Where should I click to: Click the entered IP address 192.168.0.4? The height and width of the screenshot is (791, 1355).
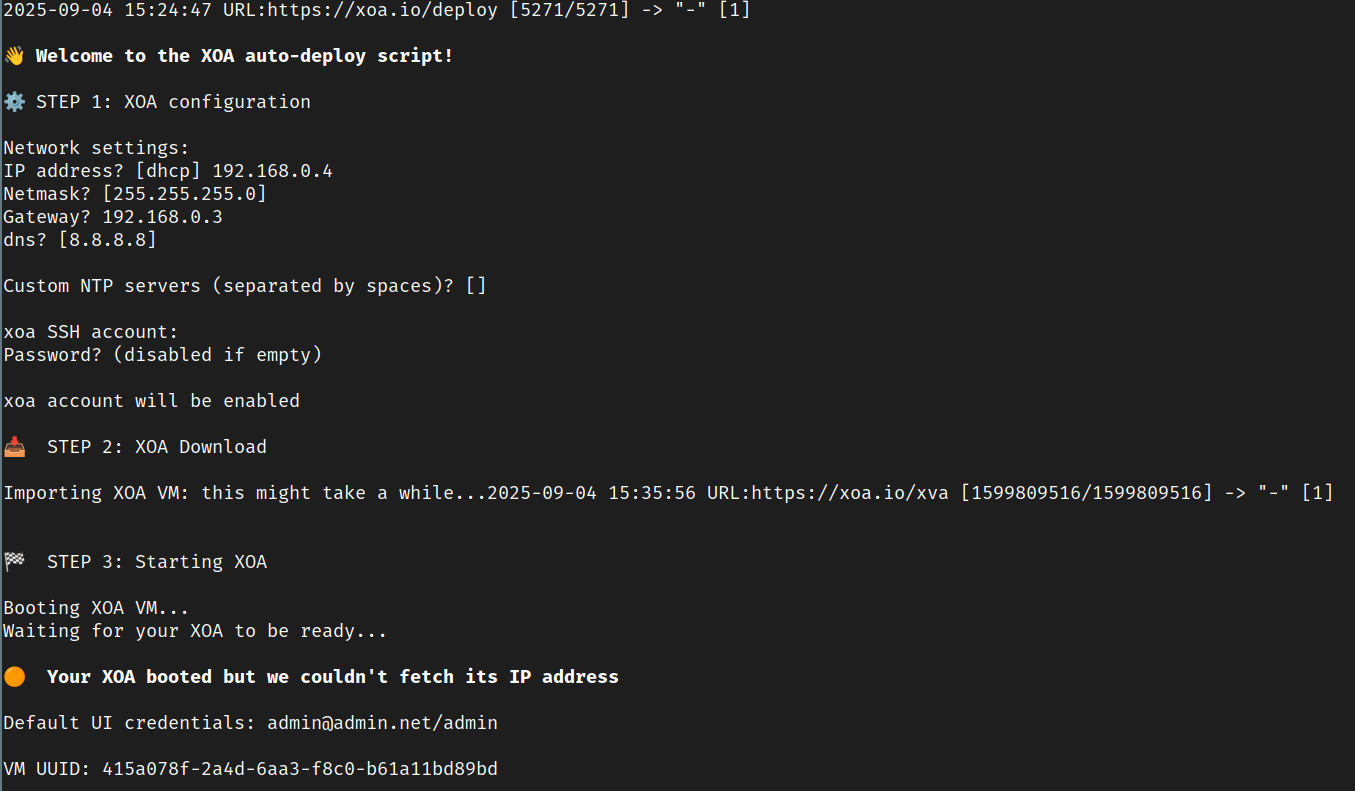(x=272, y=171)
